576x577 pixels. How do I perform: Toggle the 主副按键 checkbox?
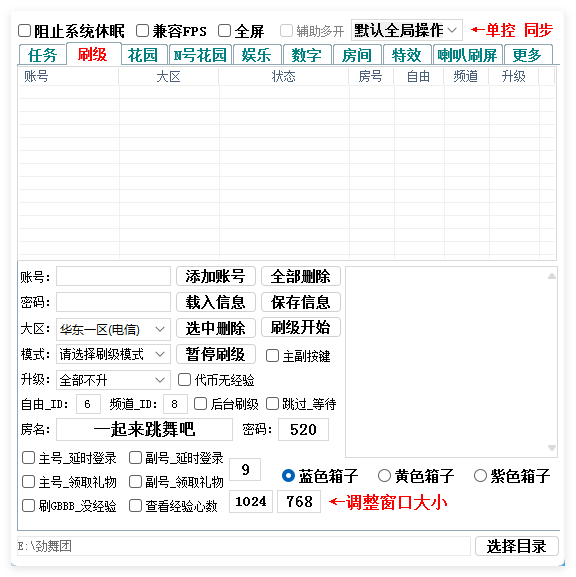(272, 355)
